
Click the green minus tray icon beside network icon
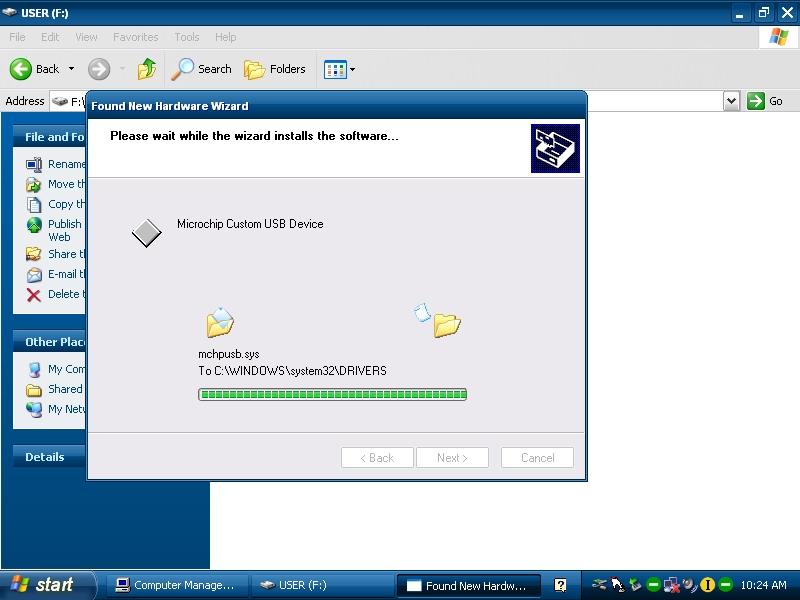[x=653, y=585]
